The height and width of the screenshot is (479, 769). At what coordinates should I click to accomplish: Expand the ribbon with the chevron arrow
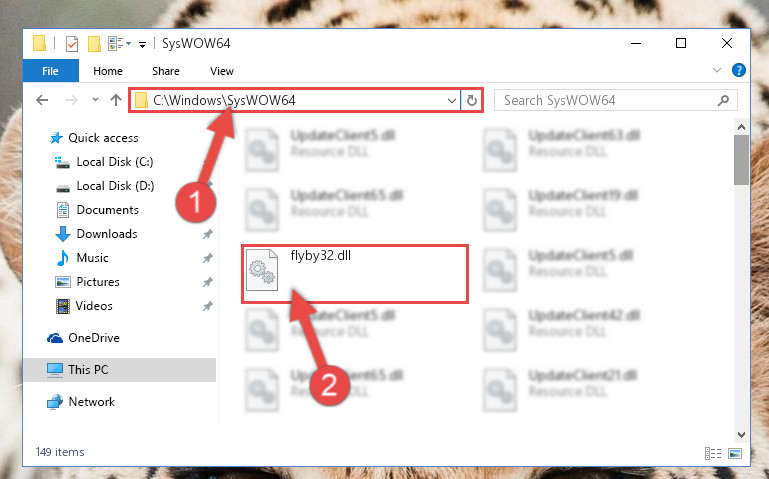coord(717,70)
